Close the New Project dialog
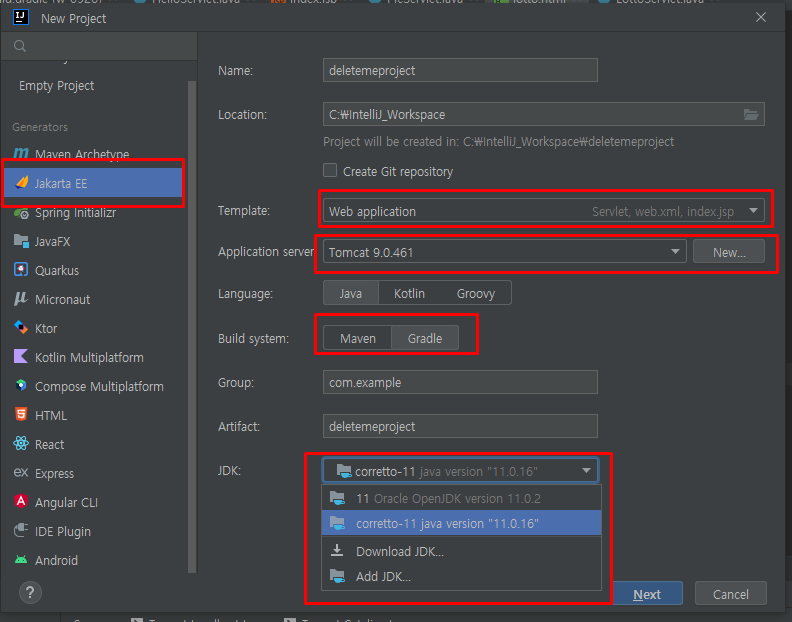Image resolution: width=792 pixels, height=622 pixels. click(x=761, y=18)
